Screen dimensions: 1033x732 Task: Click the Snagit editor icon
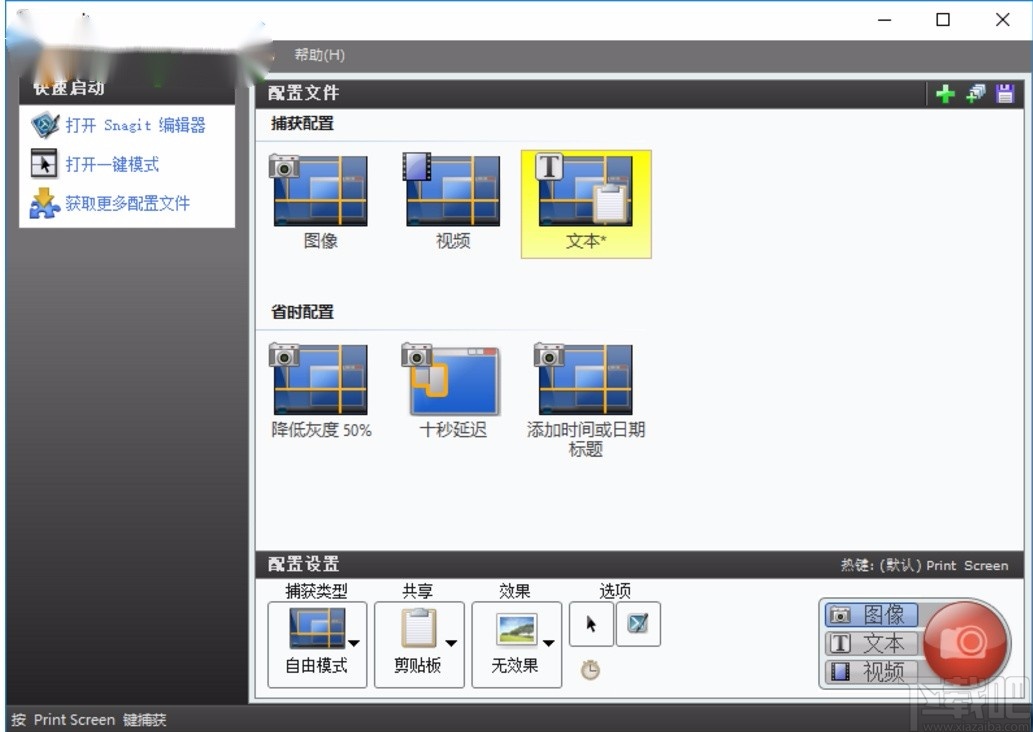[x=45, y=125]
